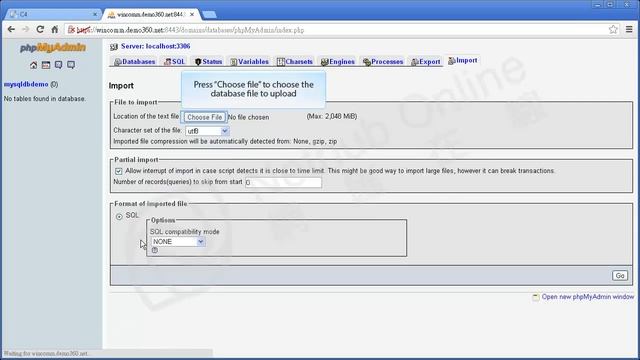Reload the page with the refresh icon
This screenshot has width=640, height=360.
(x=40, y=29)
